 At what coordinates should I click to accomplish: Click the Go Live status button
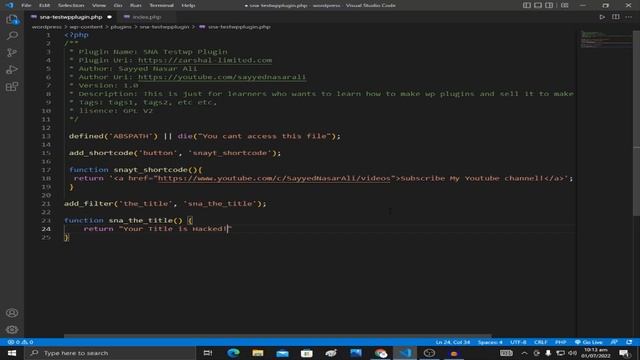tap(589, 342)
